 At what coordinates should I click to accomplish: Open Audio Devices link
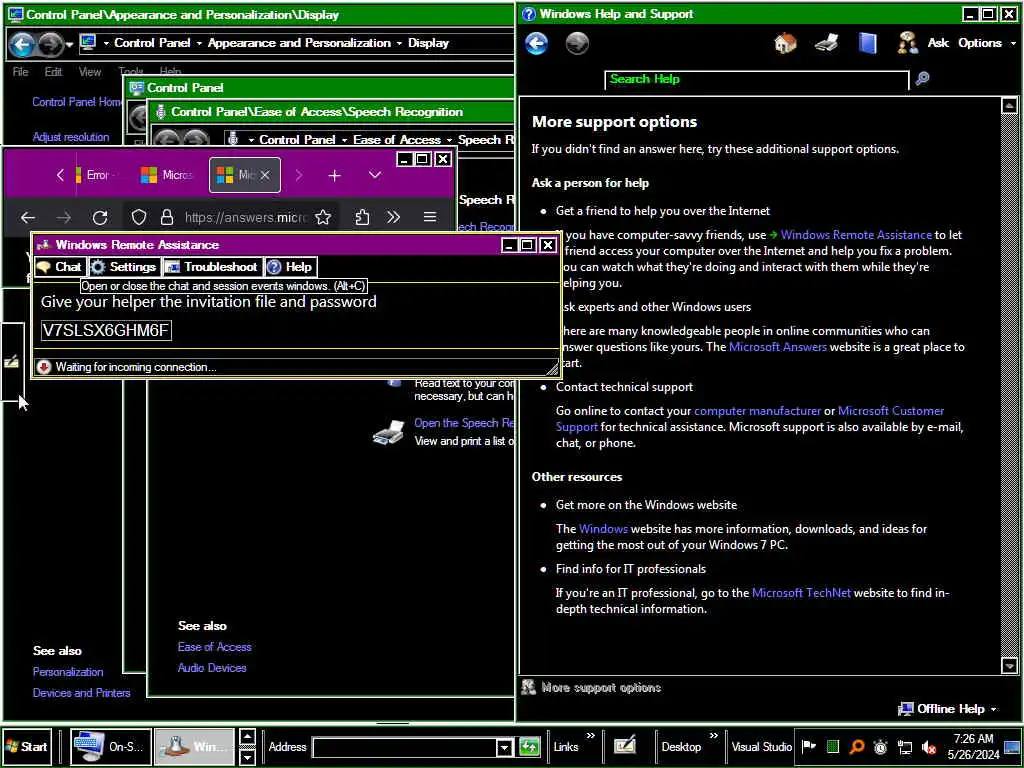click(x=212, y=668)
